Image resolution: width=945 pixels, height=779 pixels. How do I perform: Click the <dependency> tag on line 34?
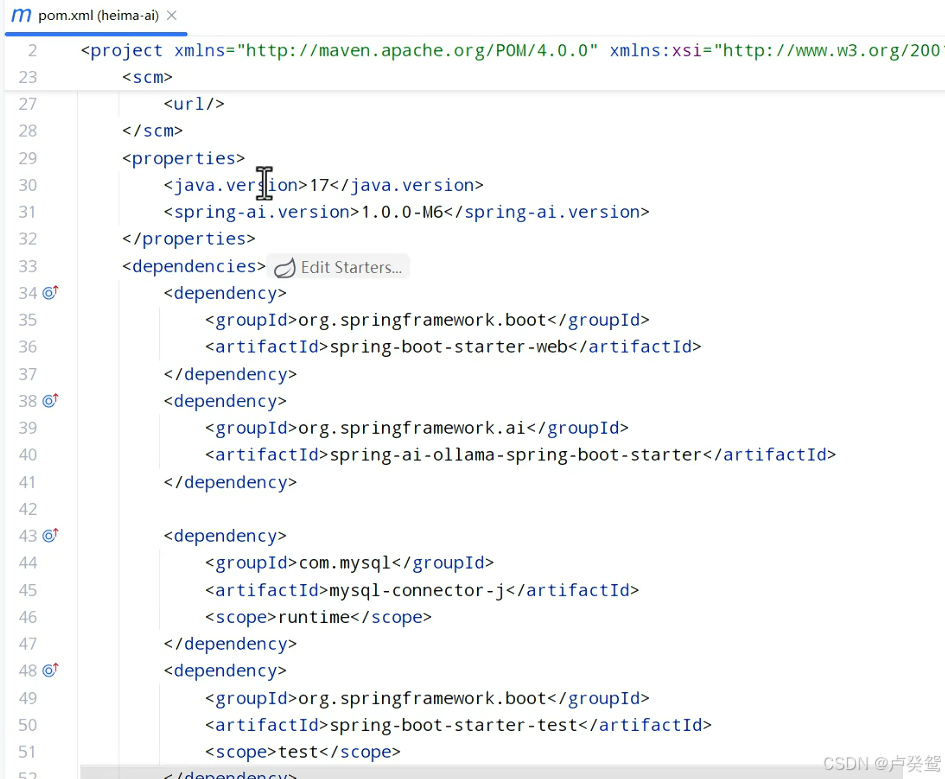(225, 293)
